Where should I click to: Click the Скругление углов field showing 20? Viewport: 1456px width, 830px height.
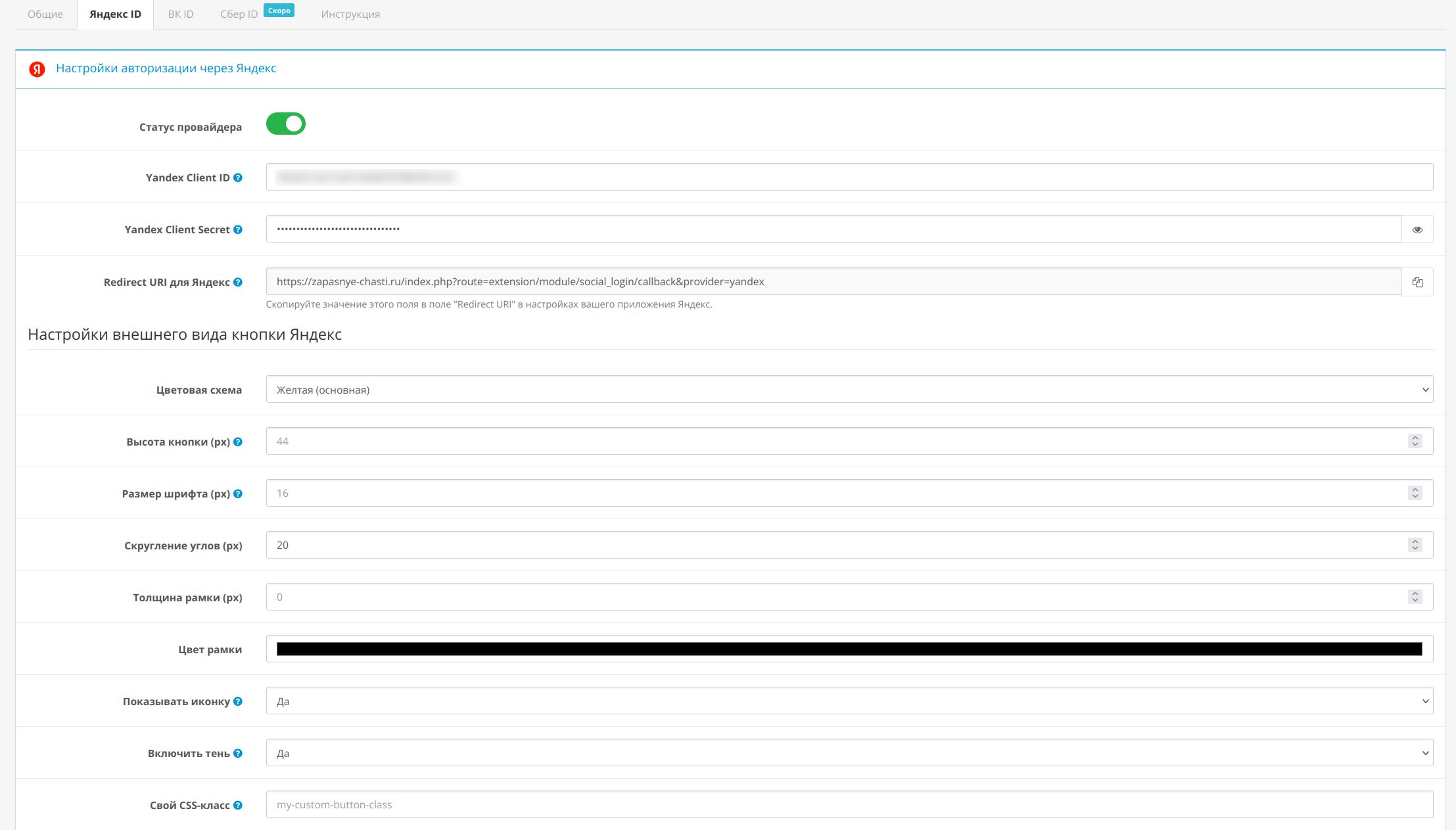[x=849, y=545]
